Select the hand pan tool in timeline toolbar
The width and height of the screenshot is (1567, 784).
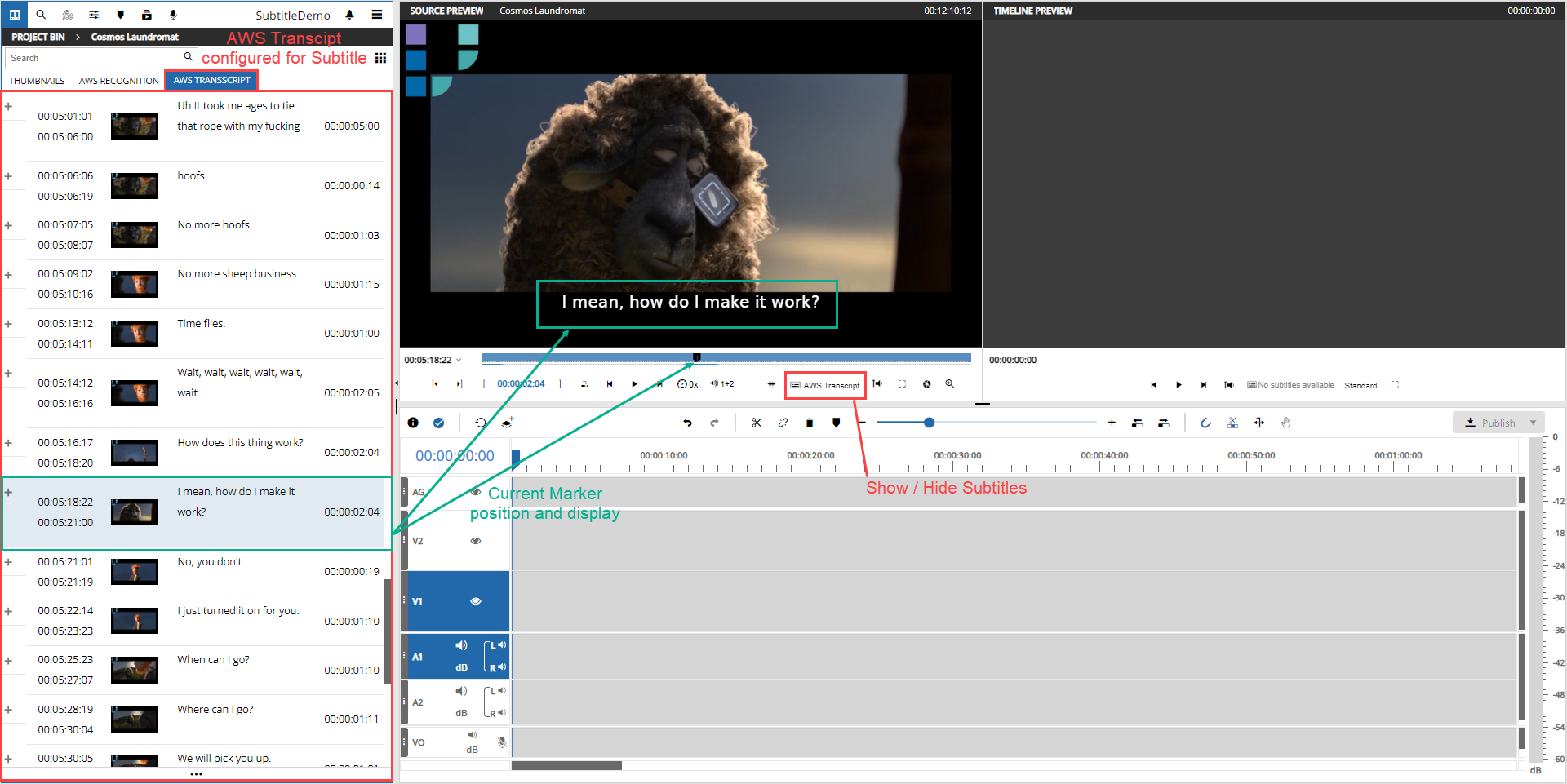tap(1285, 423)
